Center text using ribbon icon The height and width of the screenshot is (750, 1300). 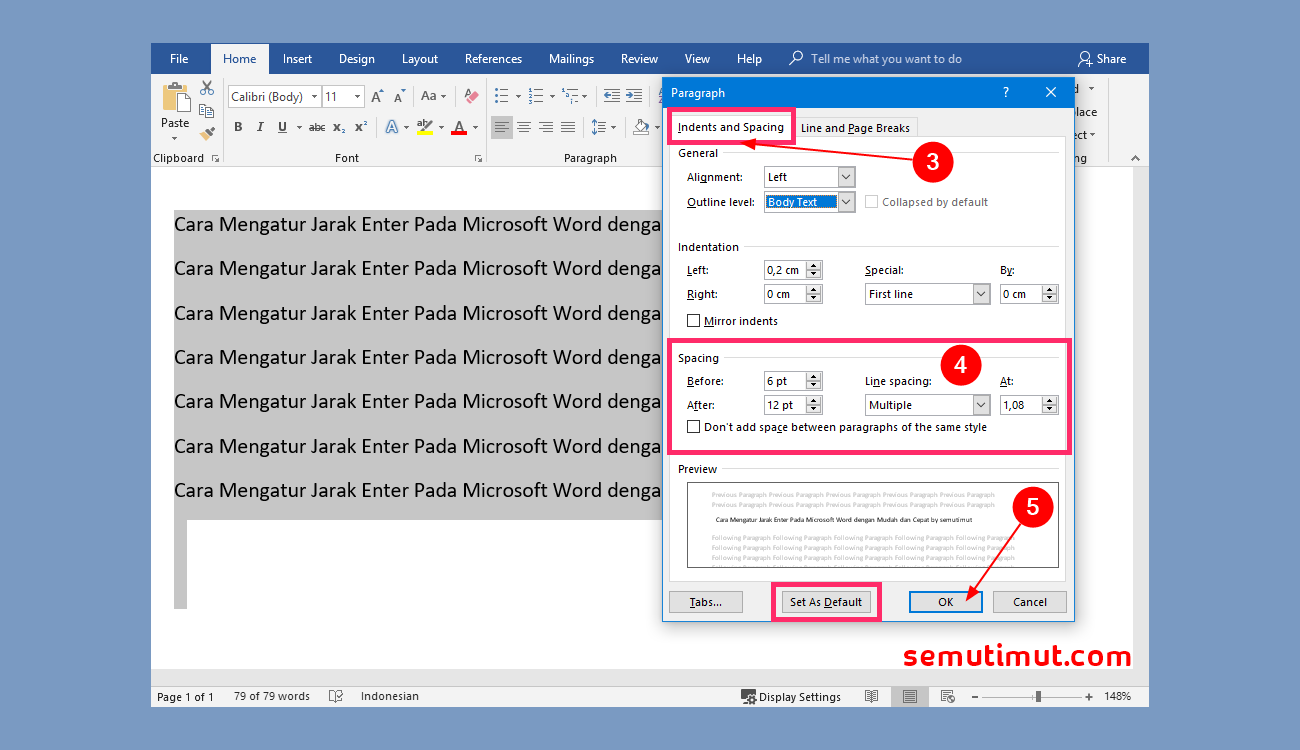524,127
